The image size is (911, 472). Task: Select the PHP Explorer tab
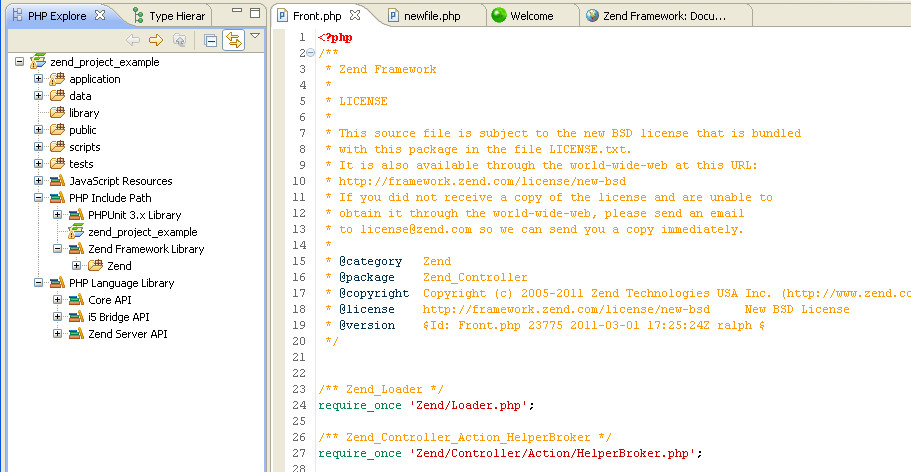click(x=58, y=16)
